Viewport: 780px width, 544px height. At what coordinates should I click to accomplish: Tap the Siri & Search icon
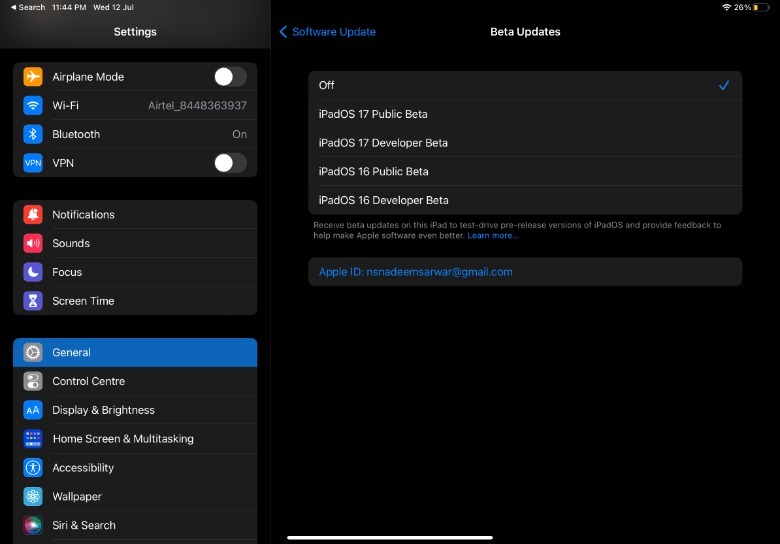point(33,525)
